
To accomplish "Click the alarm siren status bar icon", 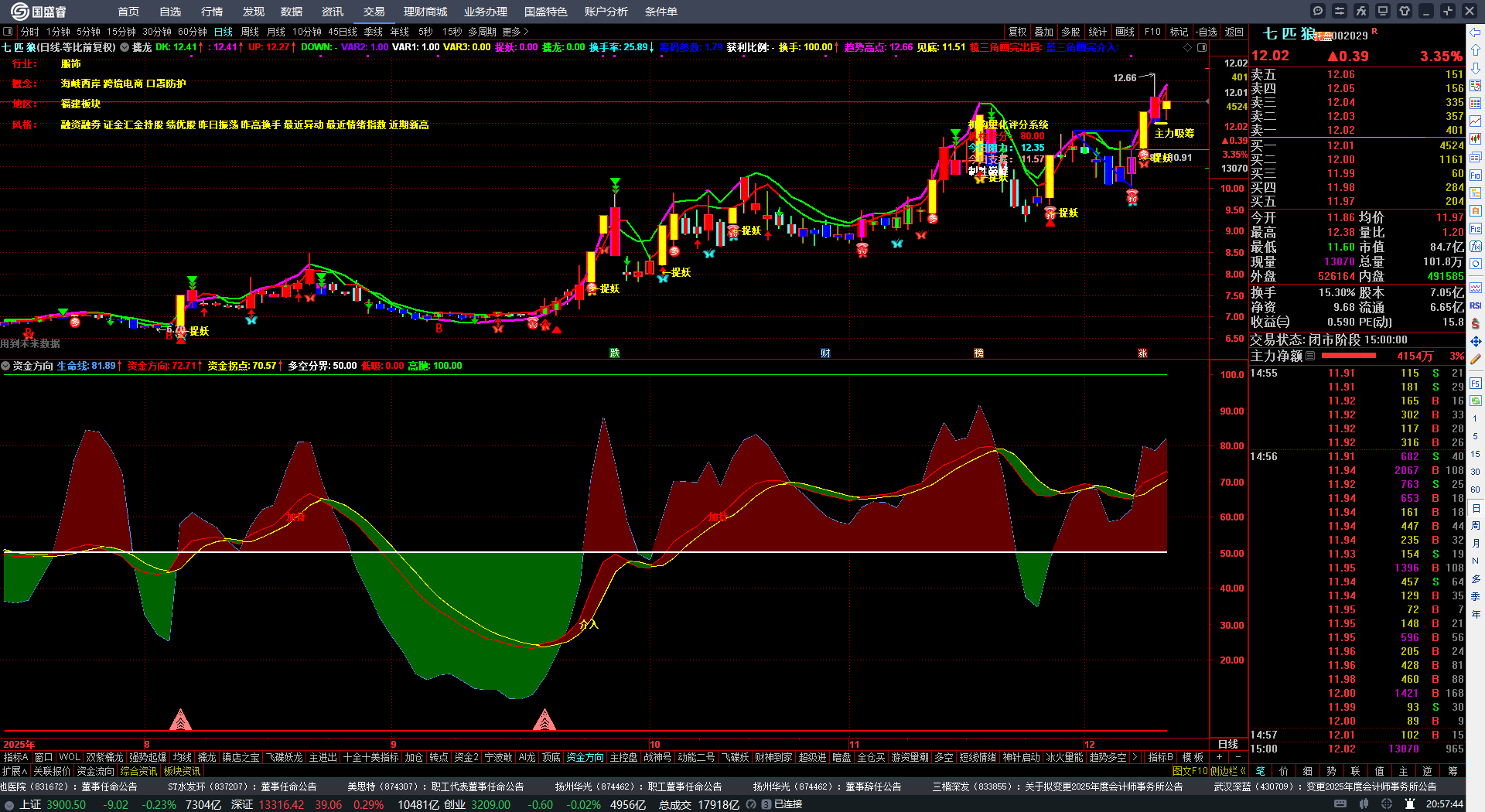I will [x=1409, y=804].
